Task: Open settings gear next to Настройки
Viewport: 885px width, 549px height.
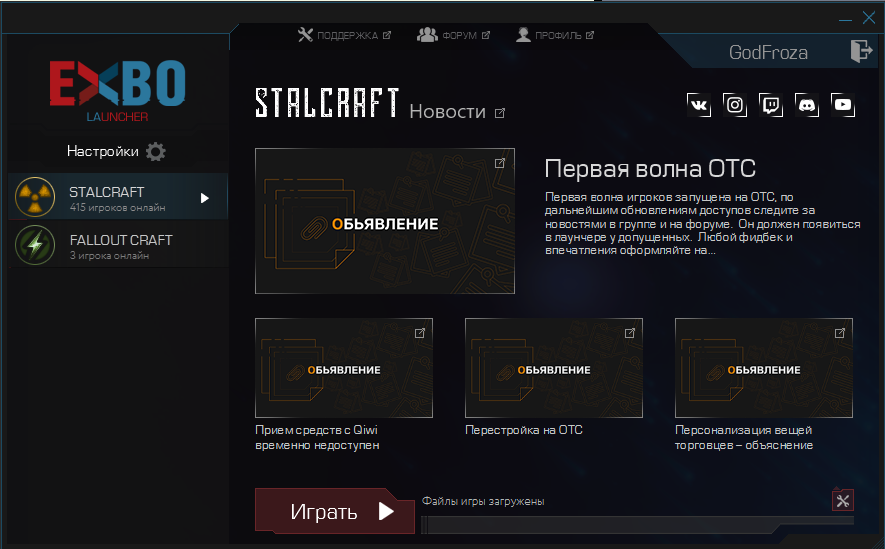Action: pyautogui.click(x=156, y=151)
